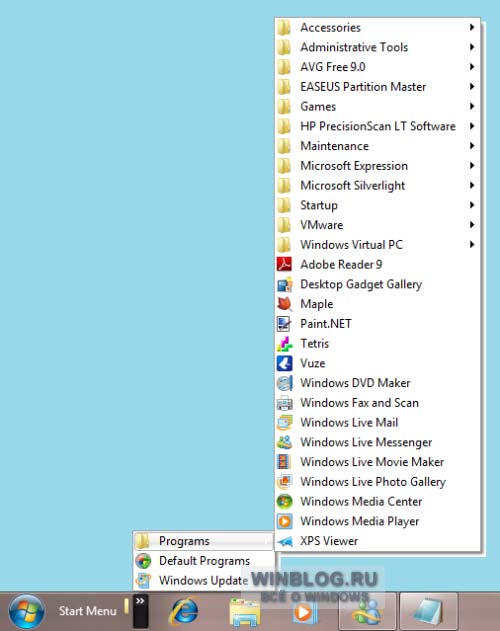
Task: Open the Microsoft Silverlight folder entry
Action: click(378, 185)
